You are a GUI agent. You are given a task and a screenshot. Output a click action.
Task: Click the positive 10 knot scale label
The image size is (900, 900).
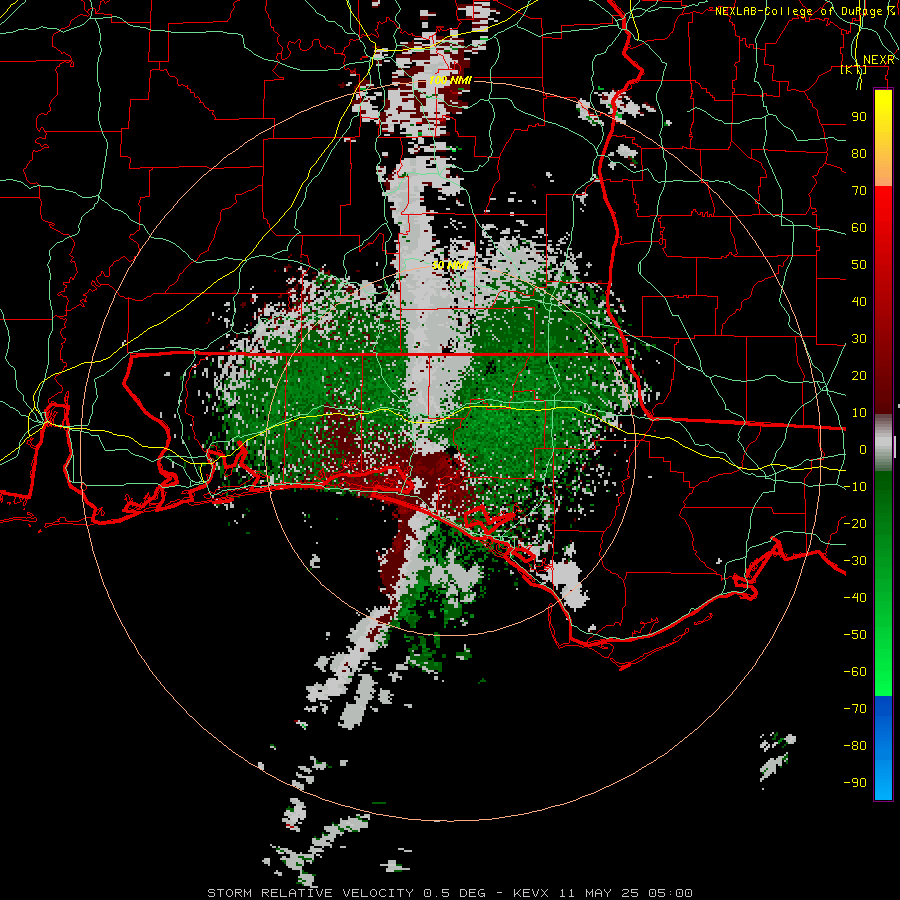coord(859,413)
